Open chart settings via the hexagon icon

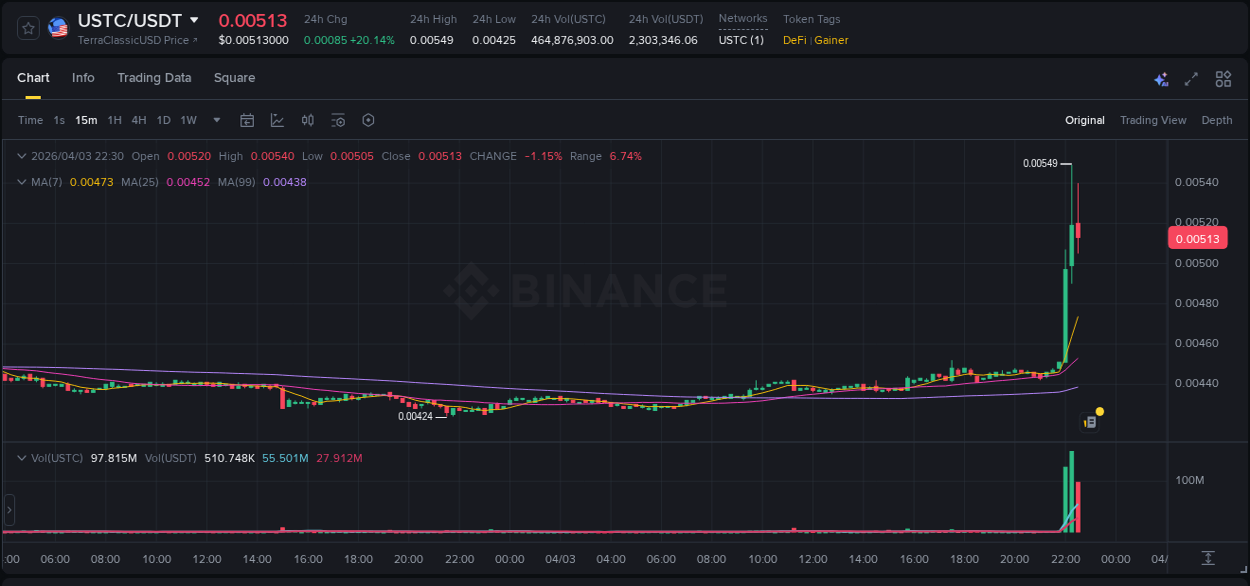[x=368, y=120]
